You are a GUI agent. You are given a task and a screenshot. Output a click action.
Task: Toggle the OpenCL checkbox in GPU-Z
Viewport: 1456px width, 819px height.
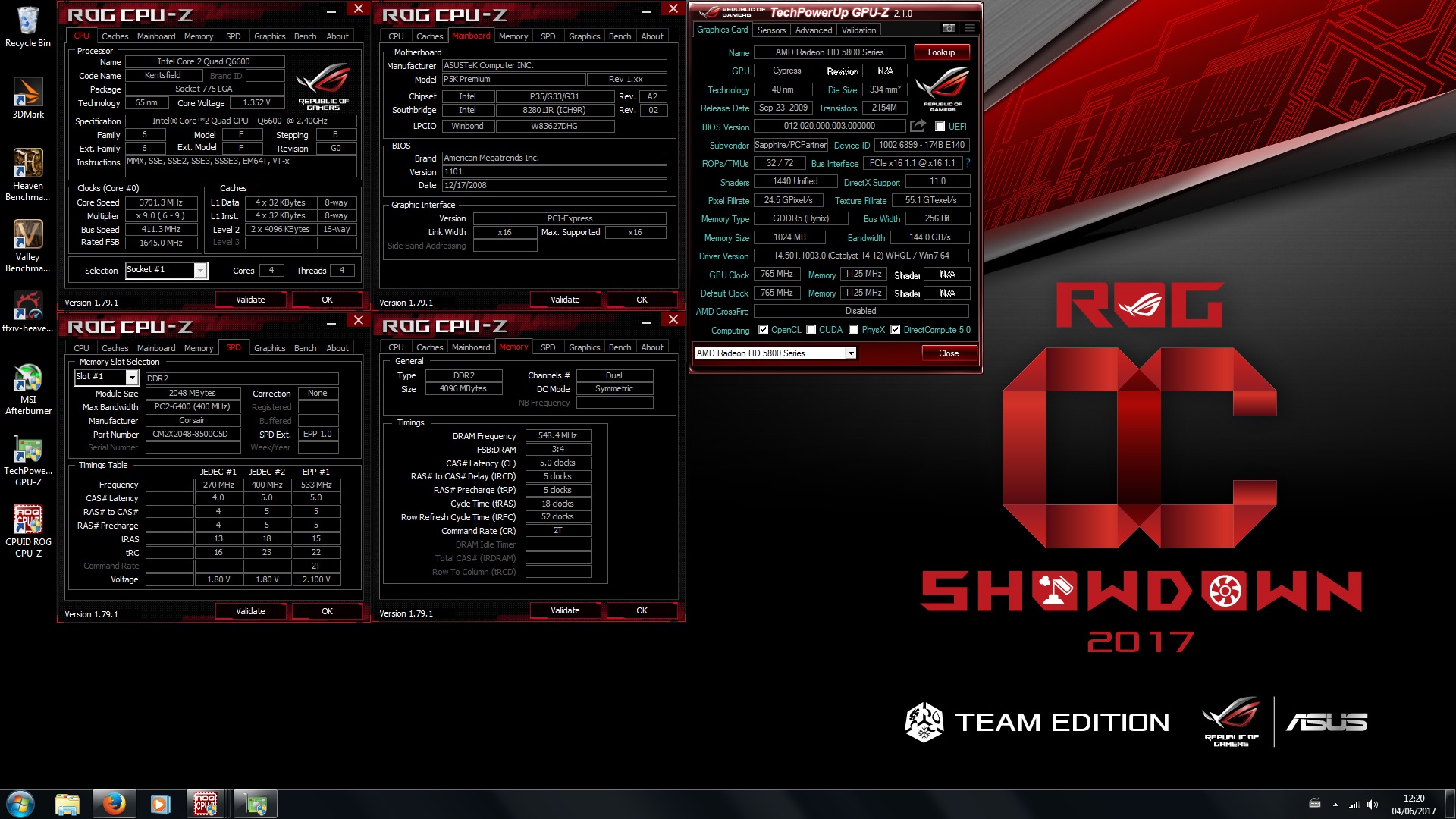tap(763, 330)
